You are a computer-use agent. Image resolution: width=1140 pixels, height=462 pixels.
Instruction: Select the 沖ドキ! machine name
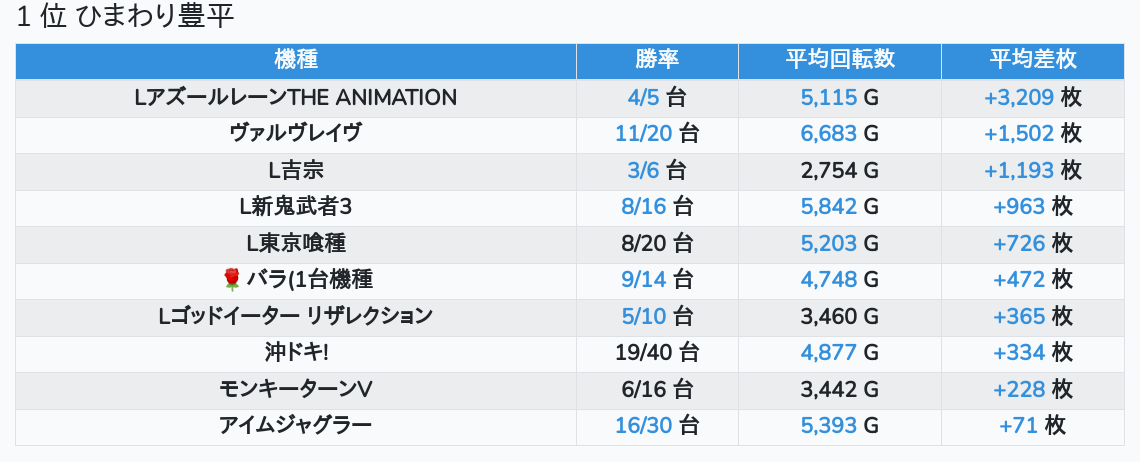[x=296, y=353]
